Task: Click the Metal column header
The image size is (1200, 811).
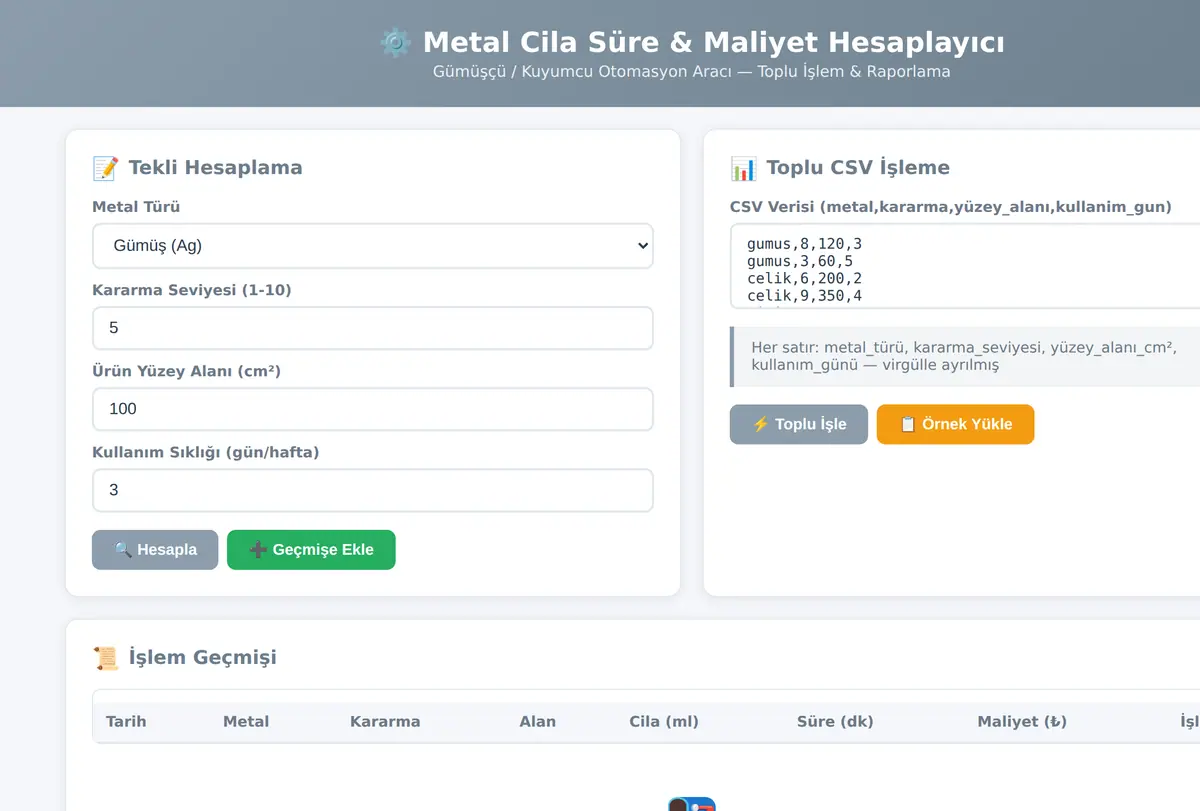Action: [x=246, y=721]
